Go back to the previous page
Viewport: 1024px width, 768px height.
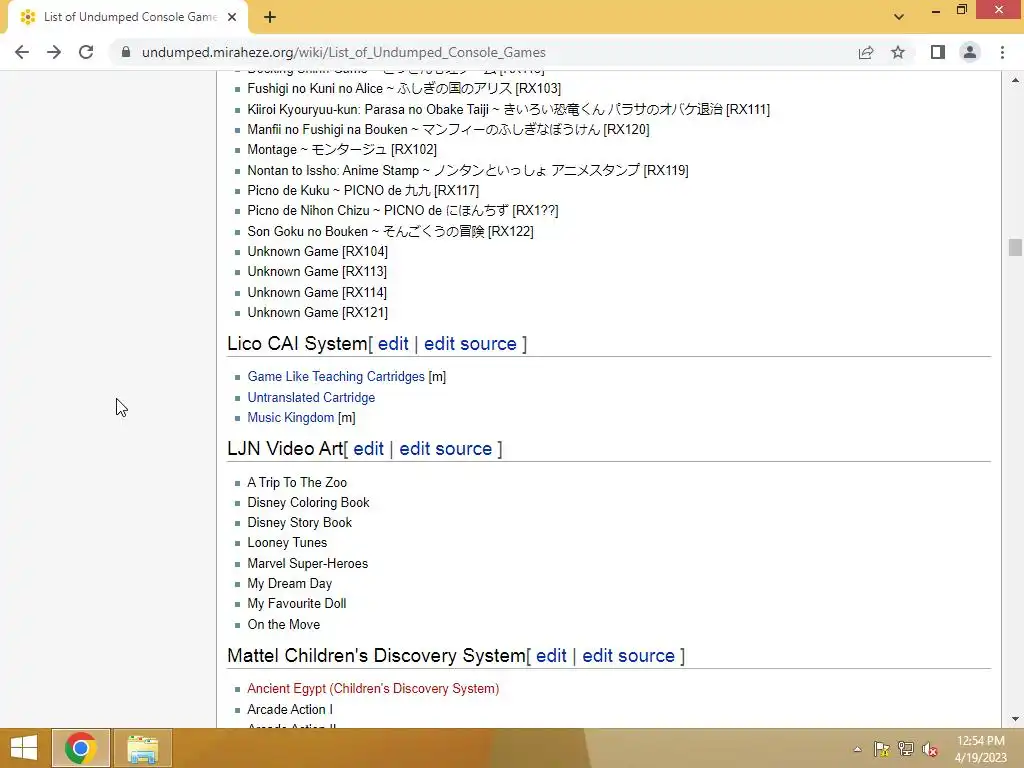[x=22, y=52]
